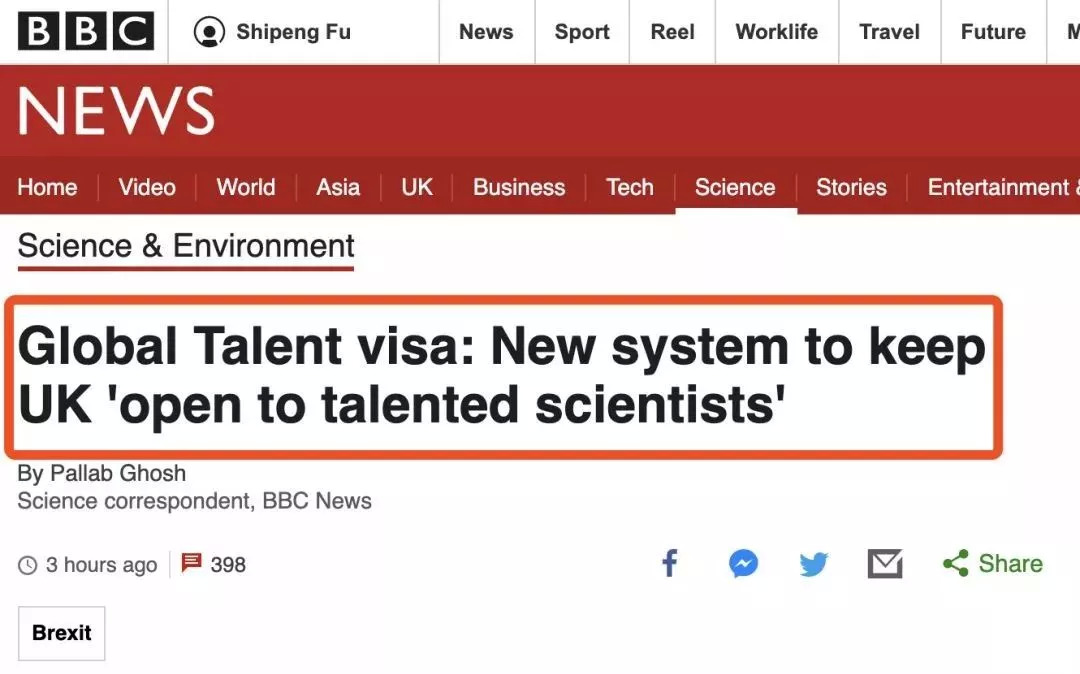Viewport: 1080px width, 674px height.
Task: Share the article on Twitter
Action: pos(814,564)
